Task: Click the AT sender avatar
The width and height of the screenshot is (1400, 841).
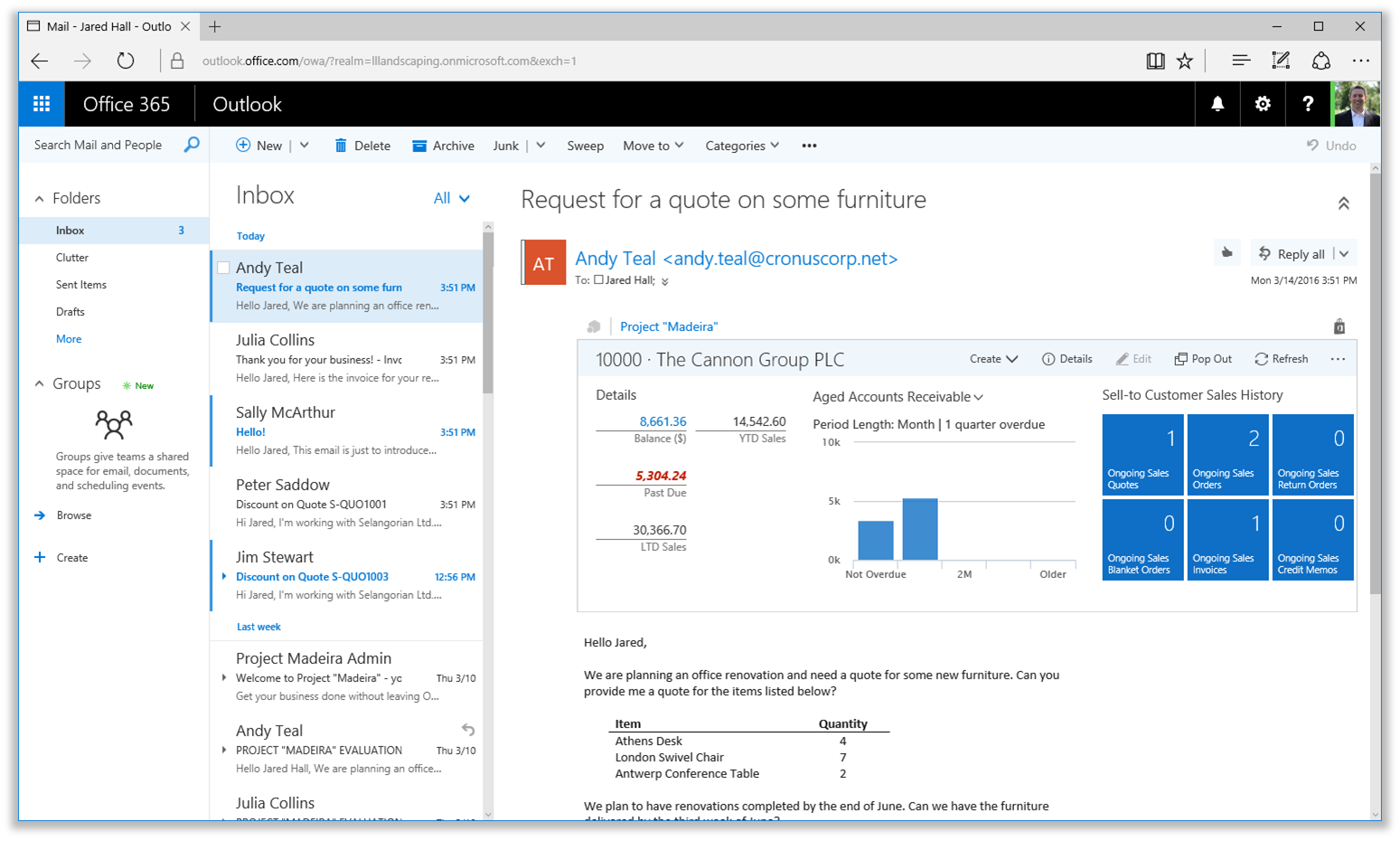Action: (x=544, y=262)
